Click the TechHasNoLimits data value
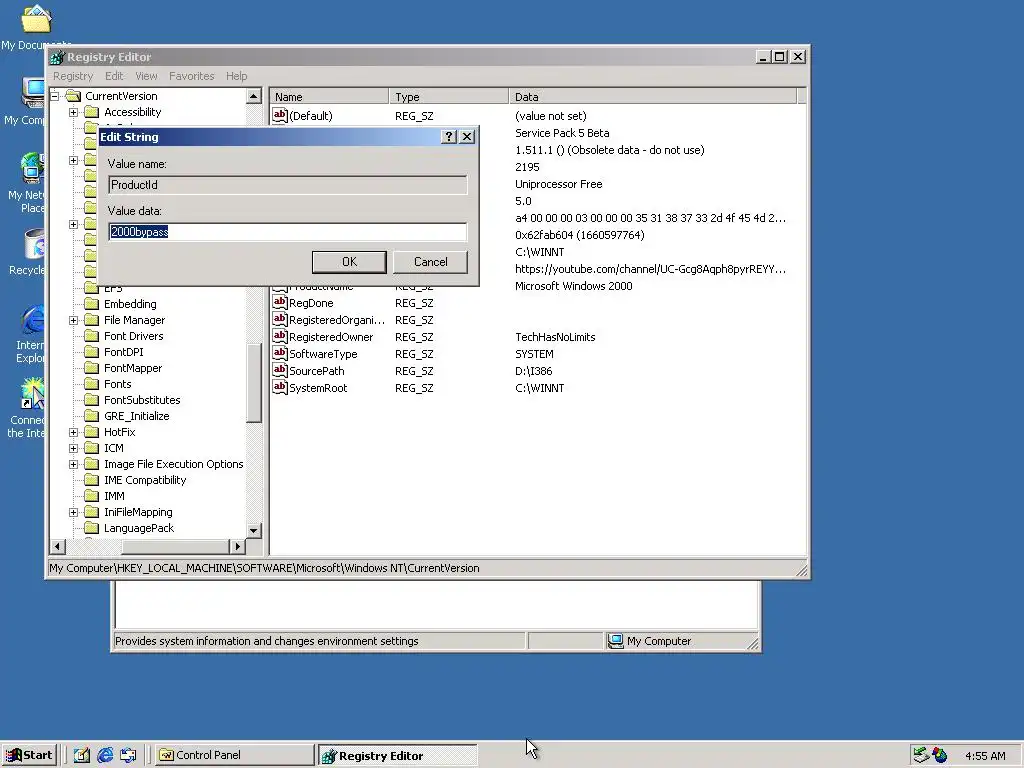 (x=555, y=337)
